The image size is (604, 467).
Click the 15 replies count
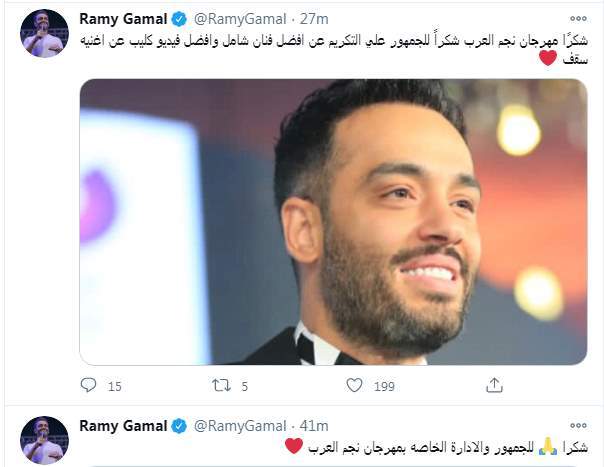pos(114,386)
